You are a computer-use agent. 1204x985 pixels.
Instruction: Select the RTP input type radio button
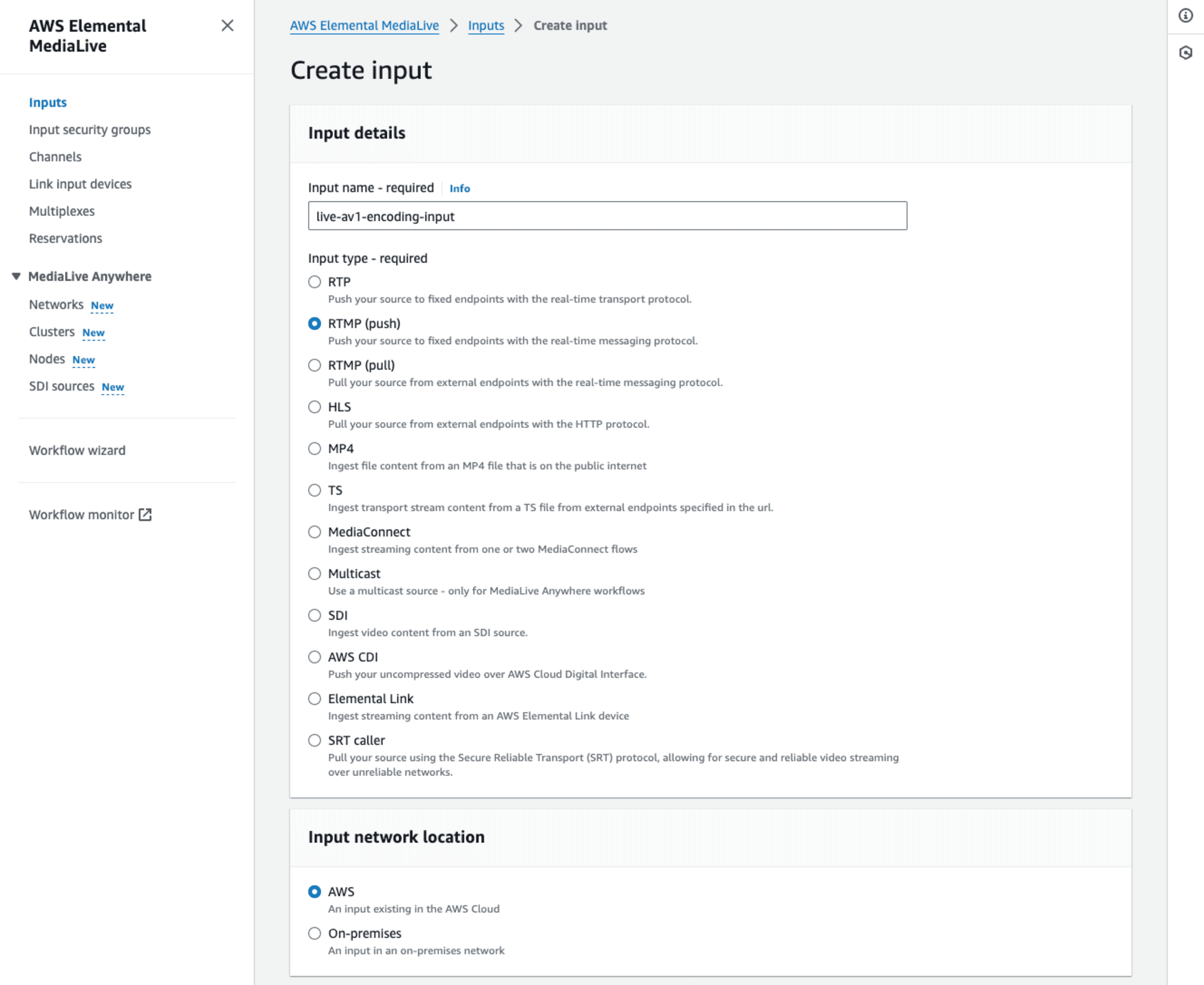pyautogui.click(x=314, y=281)
